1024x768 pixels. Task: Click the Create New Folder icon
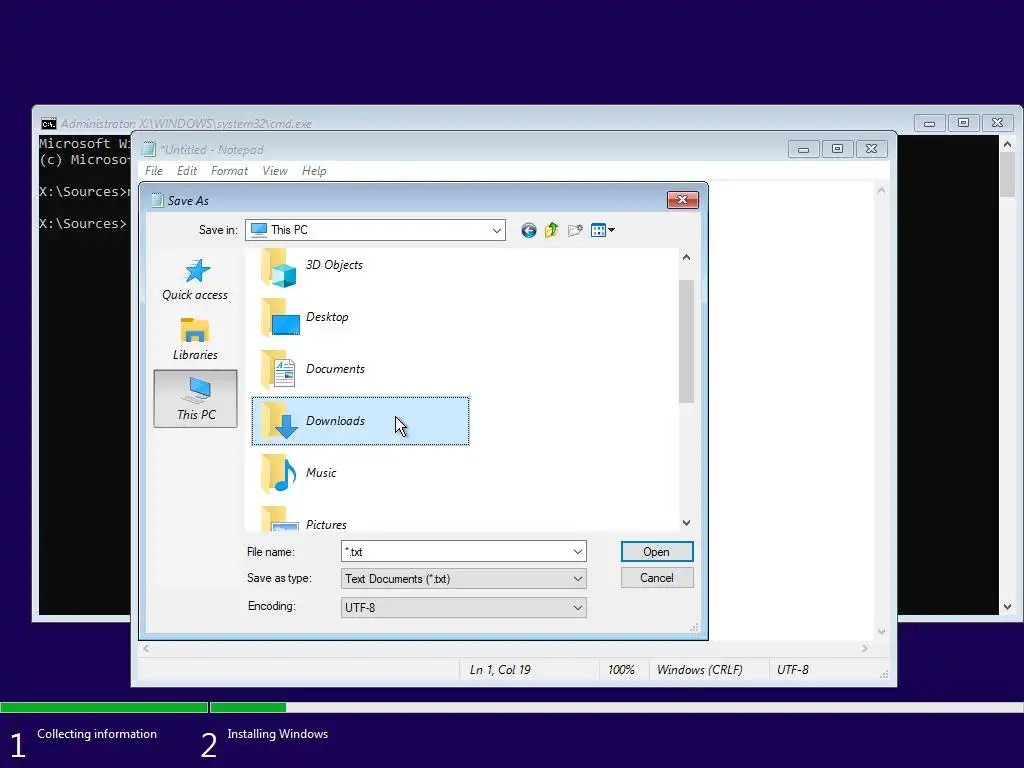(575, 230)
